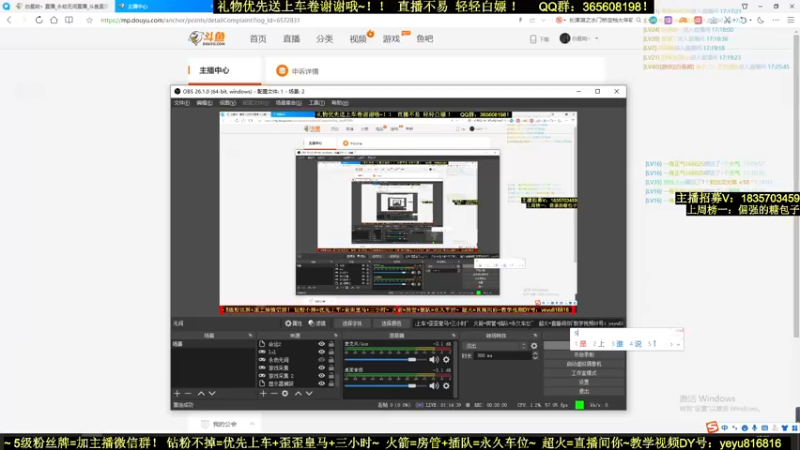Toggle visibility of the 游戏采集 2 source
Image resolution: width=800 pixels, height=450 pixels.
coord(321,376)
